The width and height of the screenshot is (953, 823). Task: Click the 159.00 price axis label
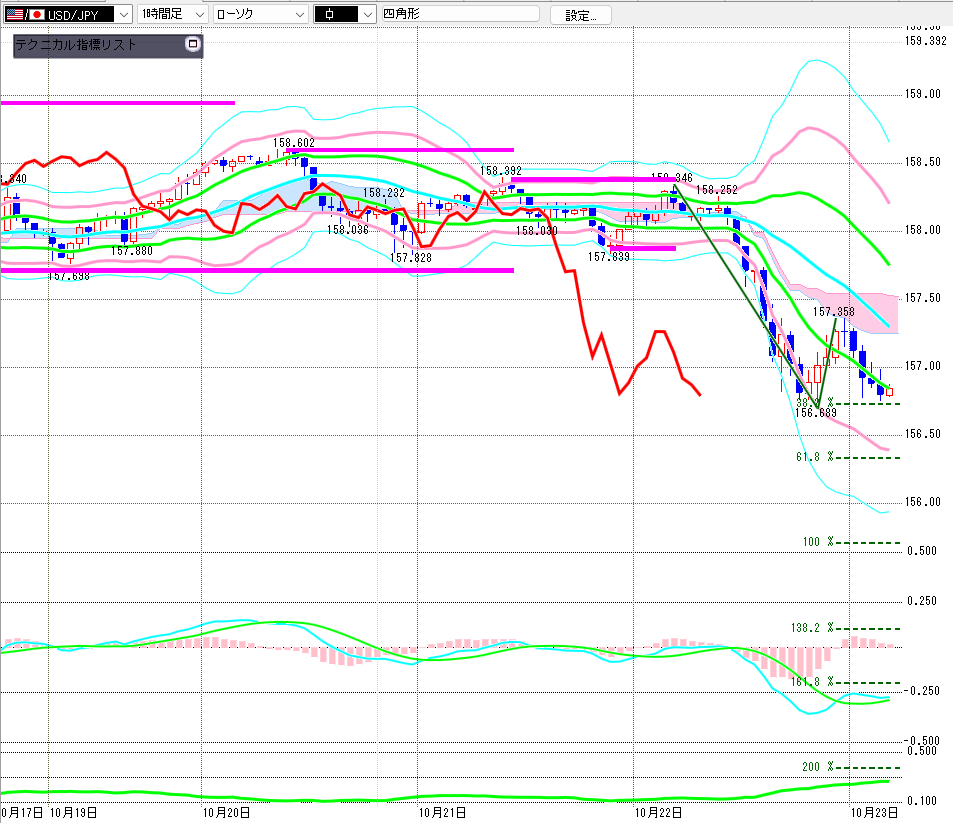[922, 94]
